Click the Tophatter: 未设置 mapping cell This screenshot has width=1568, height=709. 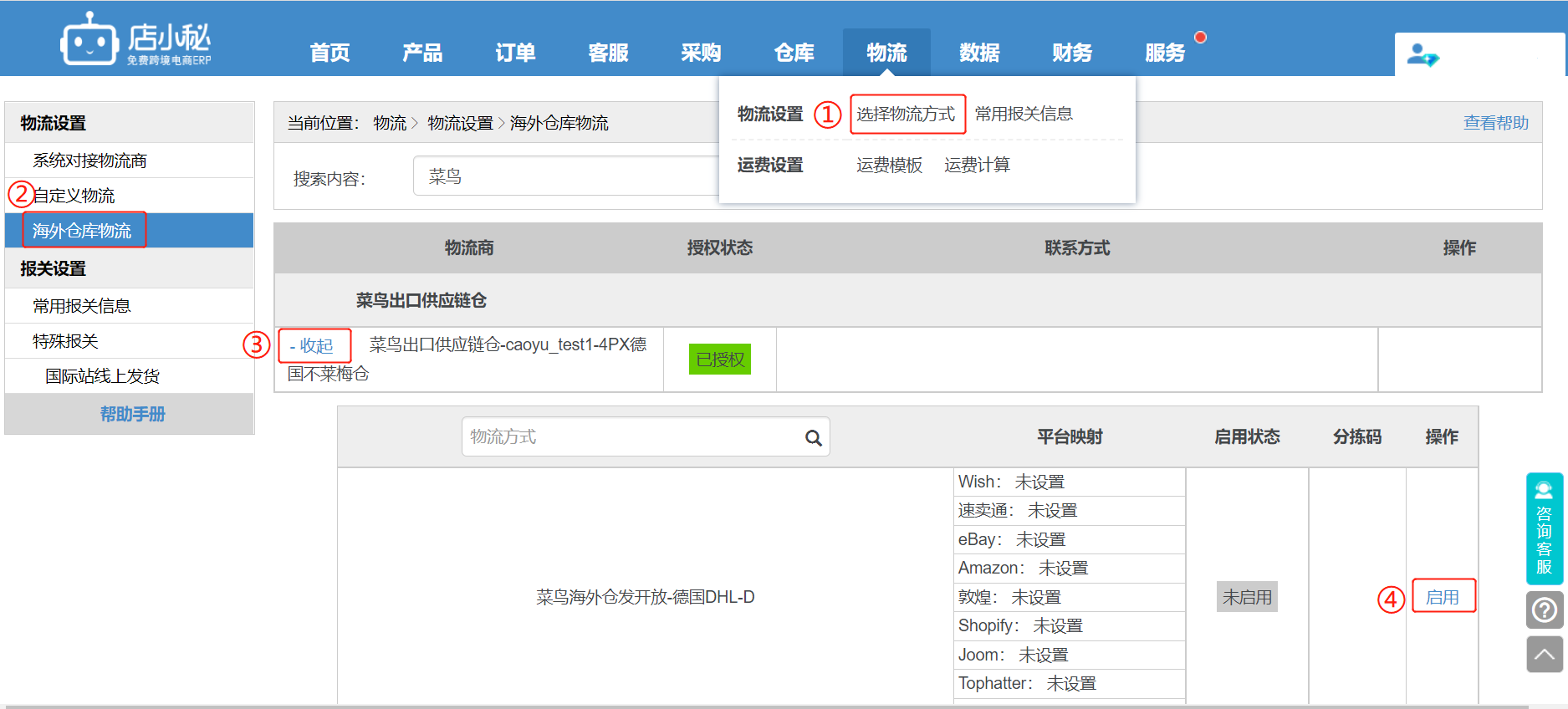1070,684
